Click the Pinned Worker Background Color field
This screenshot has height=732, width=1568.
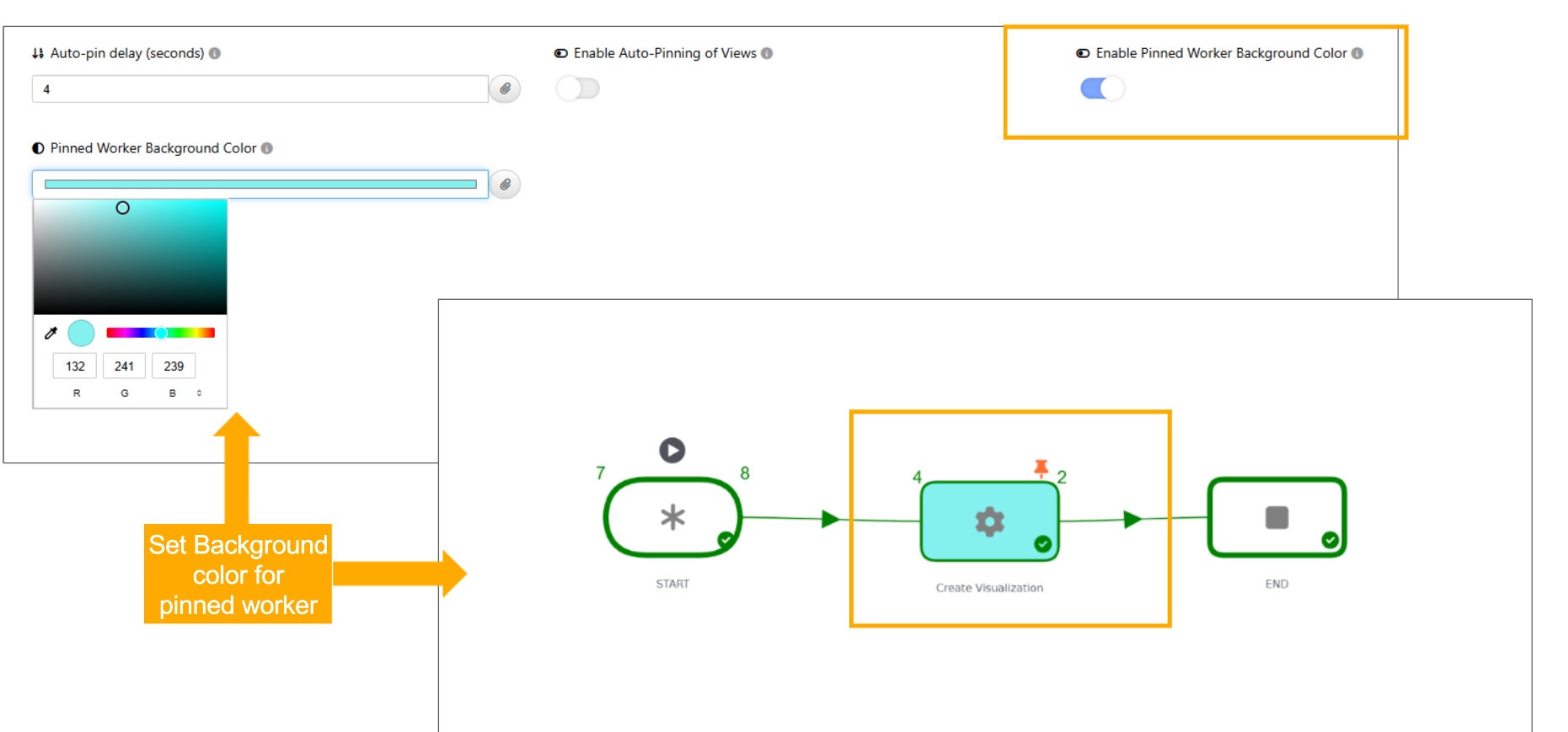(x=260, y=184)
